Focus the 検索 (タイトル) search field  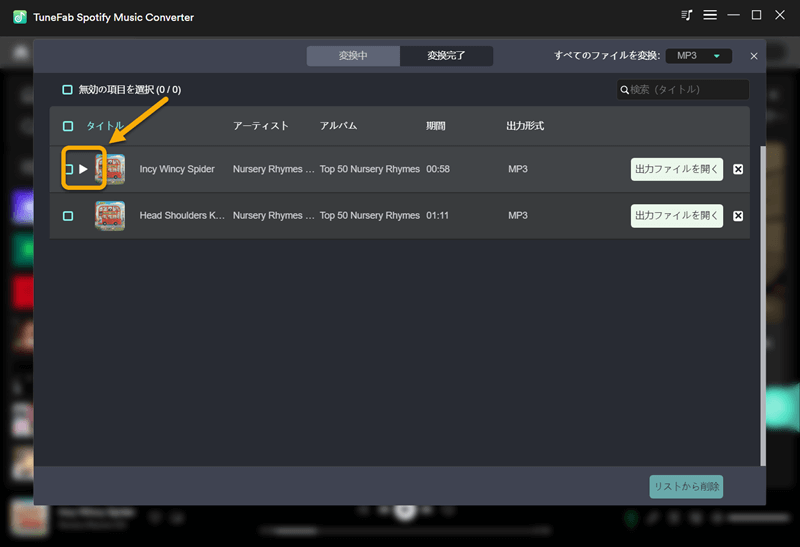click(x=683, y=90)
